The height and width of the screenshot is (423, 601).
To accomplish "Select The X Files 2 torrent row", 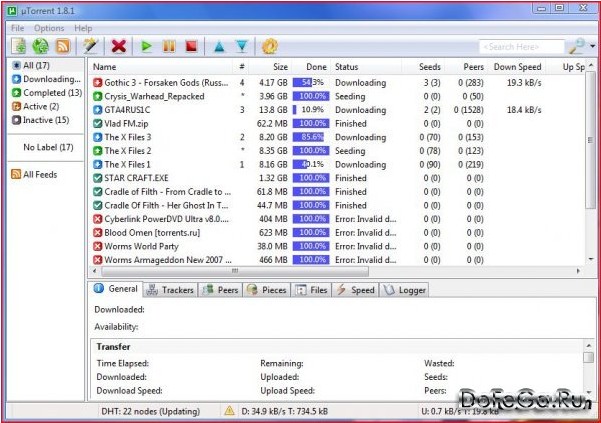I will coord(337,151).
